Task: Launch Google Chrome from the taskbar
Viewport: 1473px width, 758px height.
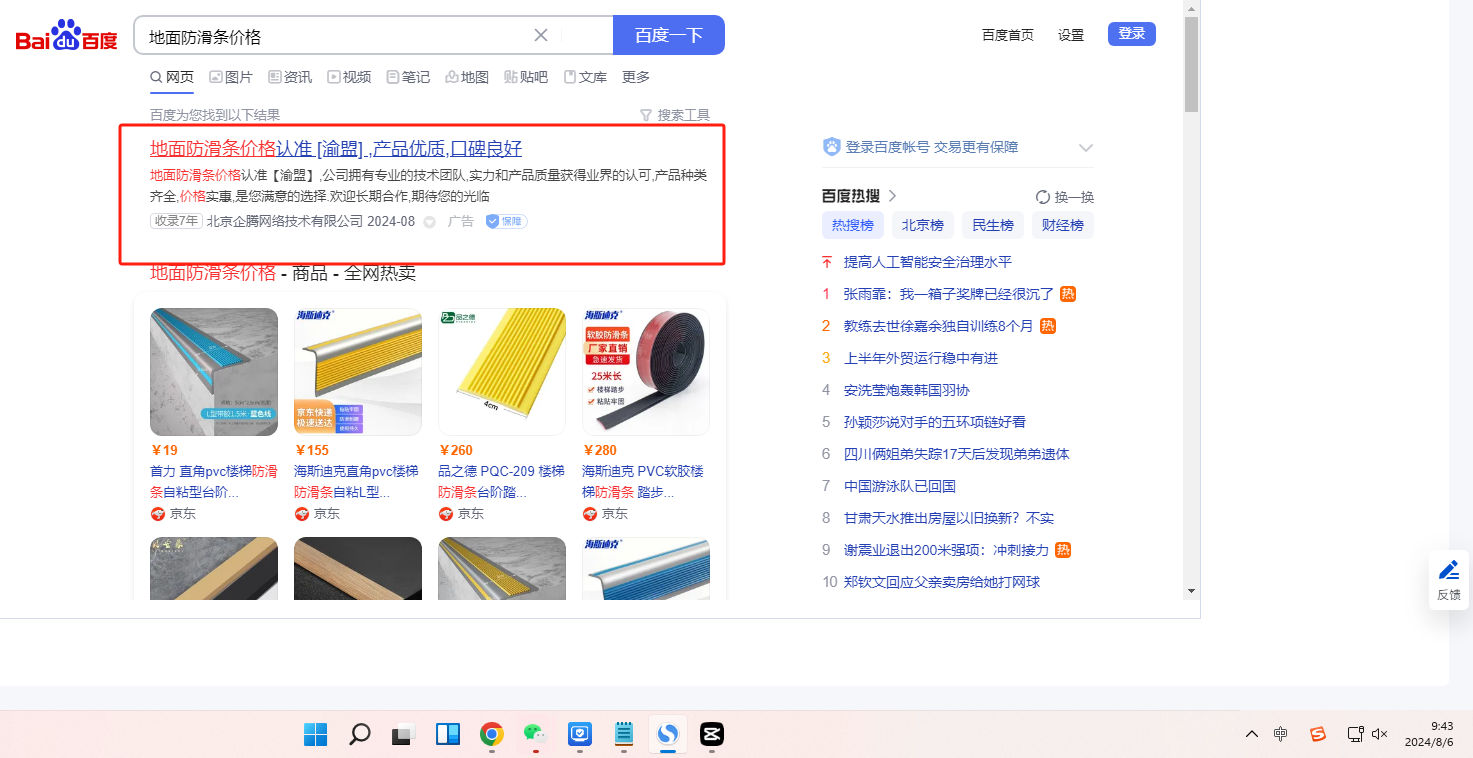Action: click(491, 734)
